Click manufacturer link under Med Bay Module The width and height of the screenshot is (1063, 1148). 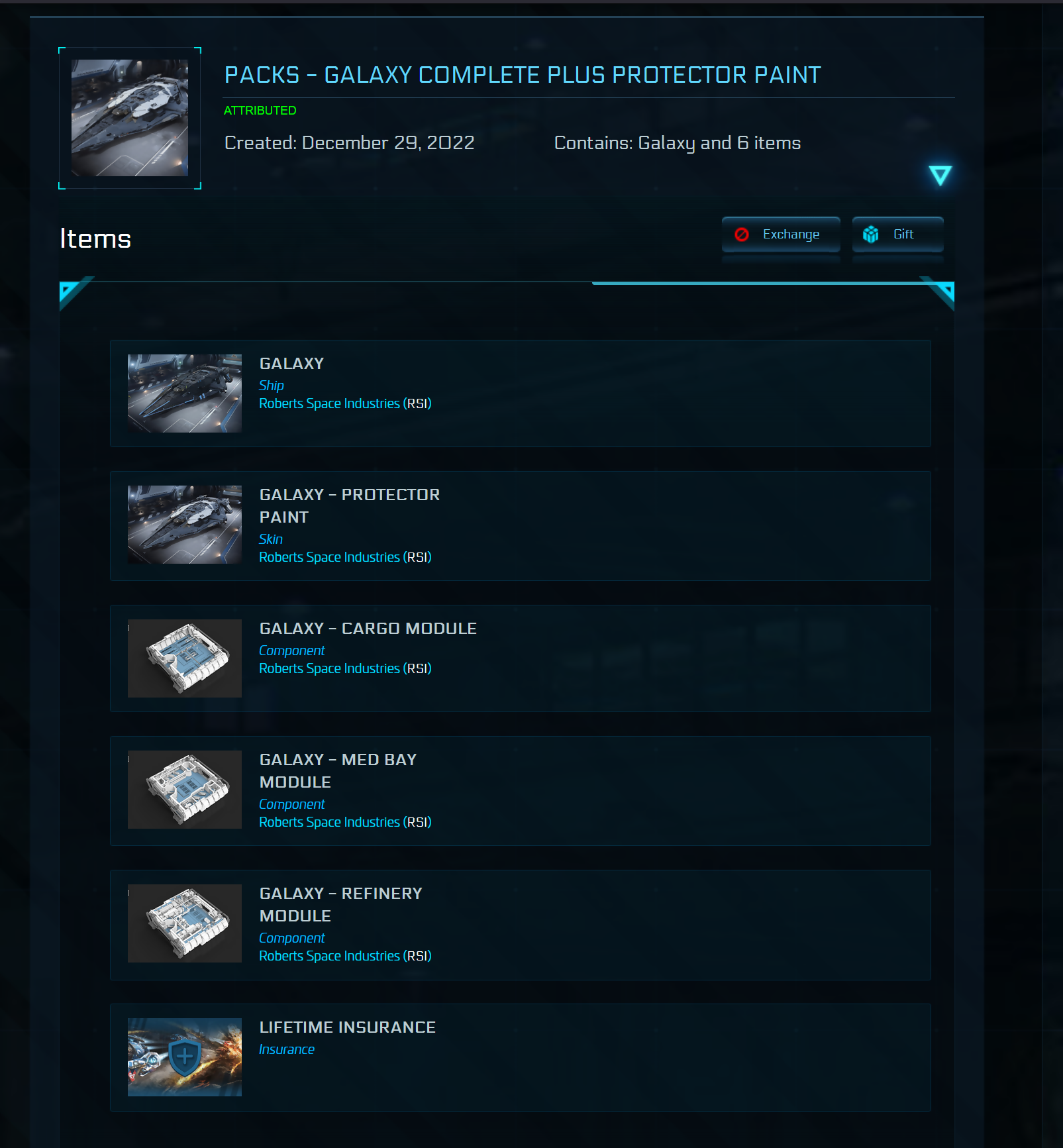[x=345, y=822]
